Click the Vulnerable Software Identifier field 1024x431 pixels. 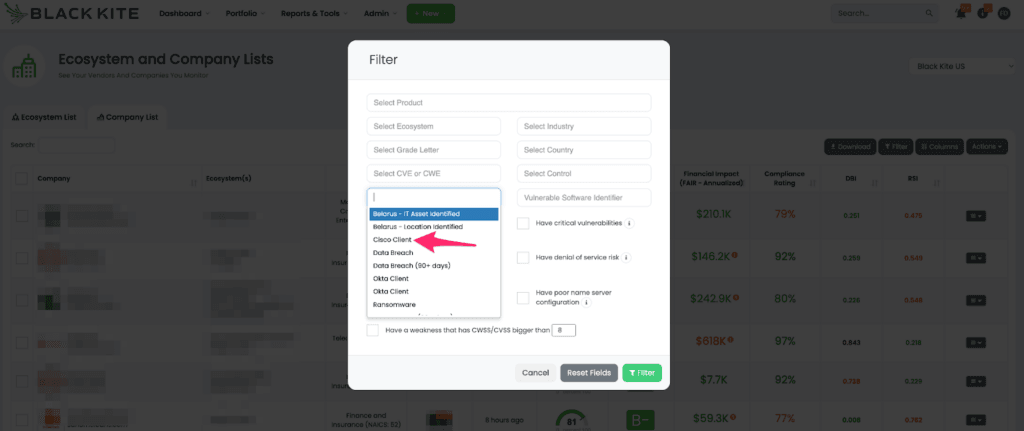coord(583,198)
